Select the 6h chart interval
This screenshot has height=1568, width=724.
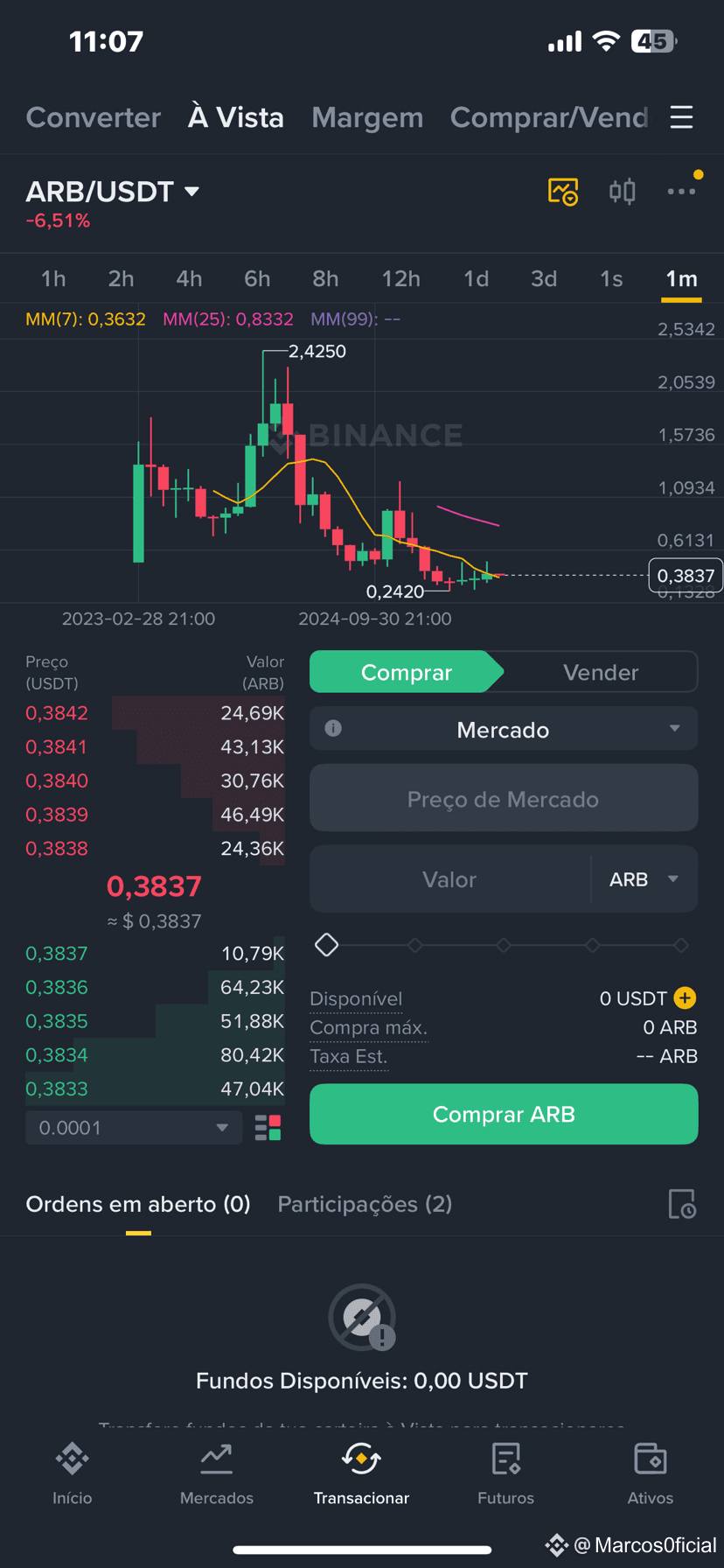pyautogui.click(x=257, y=278)
